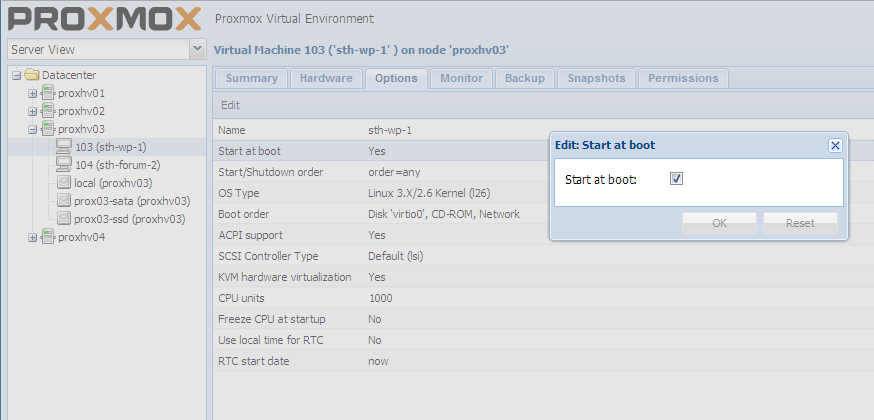This screenshot has height=420, width=874.
Task: Open the Server View dropdown
Action: [x=196, y=49]
